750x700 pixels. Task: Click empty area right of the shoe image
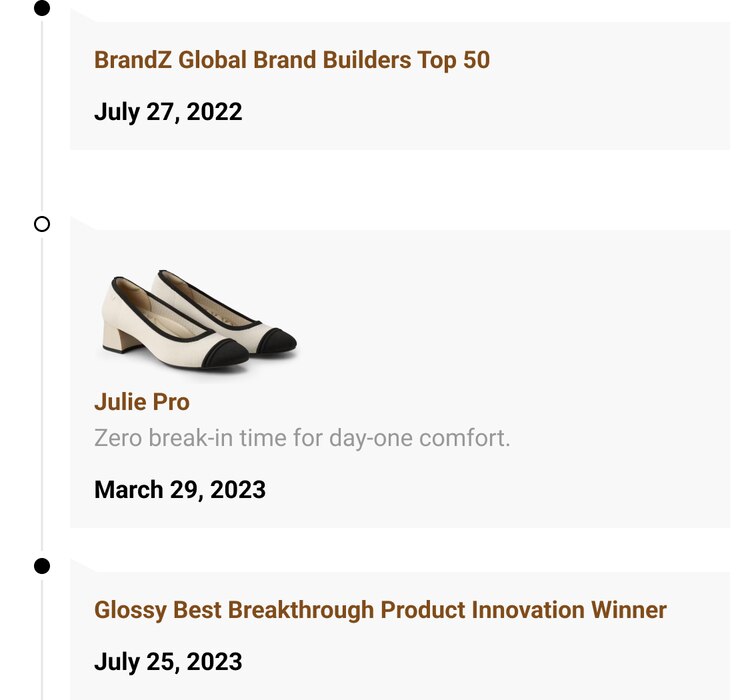point(520,320)
